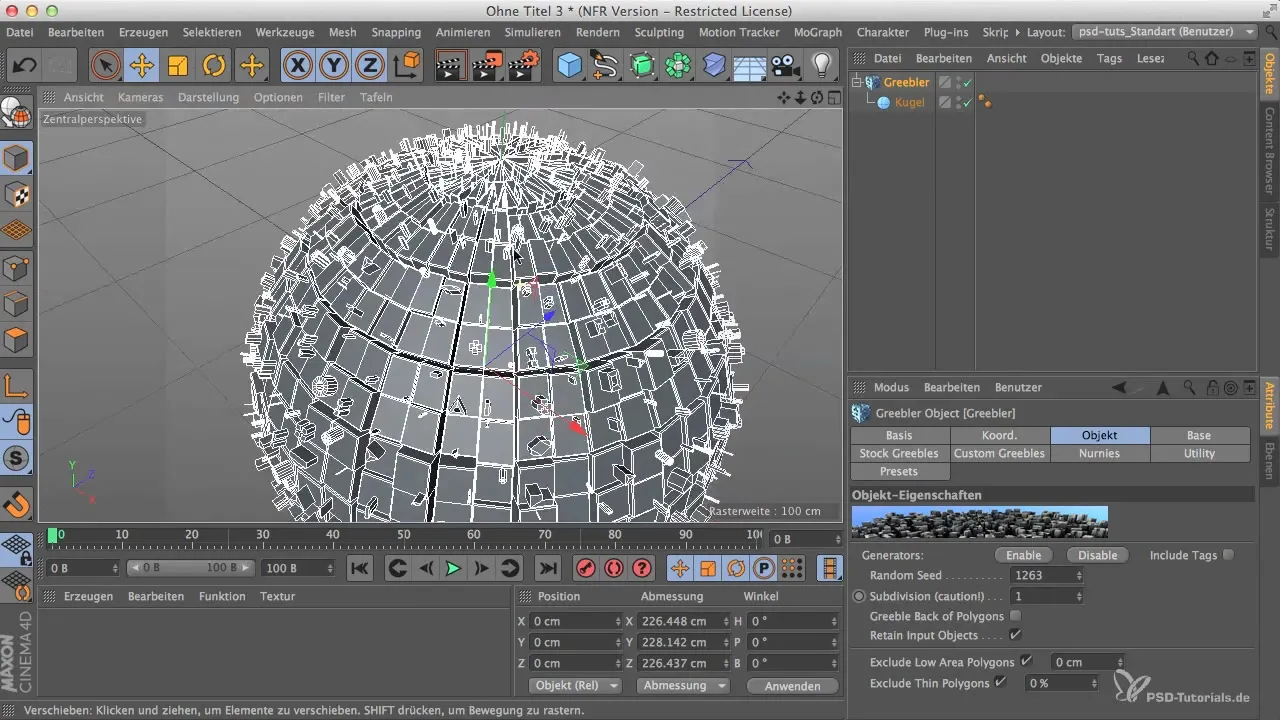
Task: Switch the coordinate system icon
Action: tap(407, 66)
